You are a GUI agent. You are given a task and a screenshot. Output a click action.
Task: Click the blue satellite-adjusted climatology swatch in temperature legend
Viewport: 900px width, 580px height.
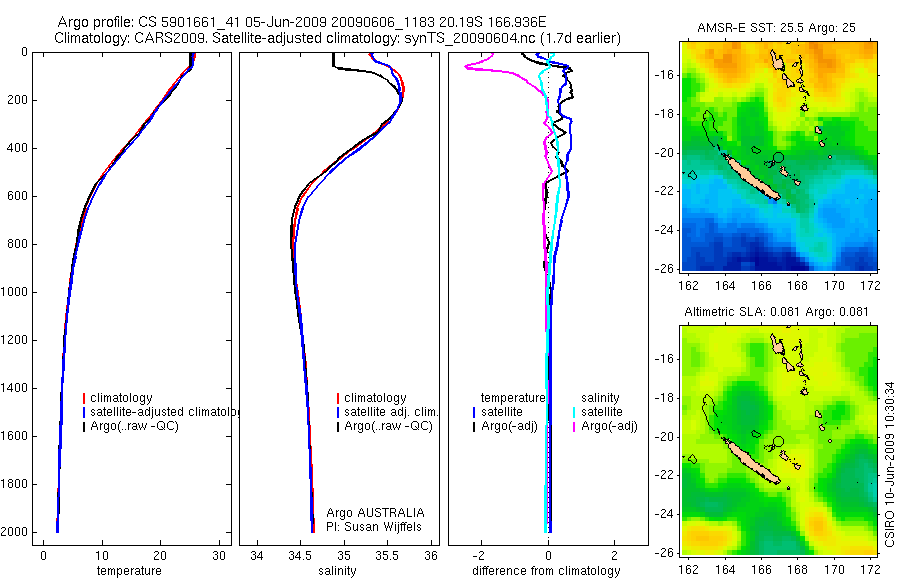pyautogui.click(x=84, y=412)
